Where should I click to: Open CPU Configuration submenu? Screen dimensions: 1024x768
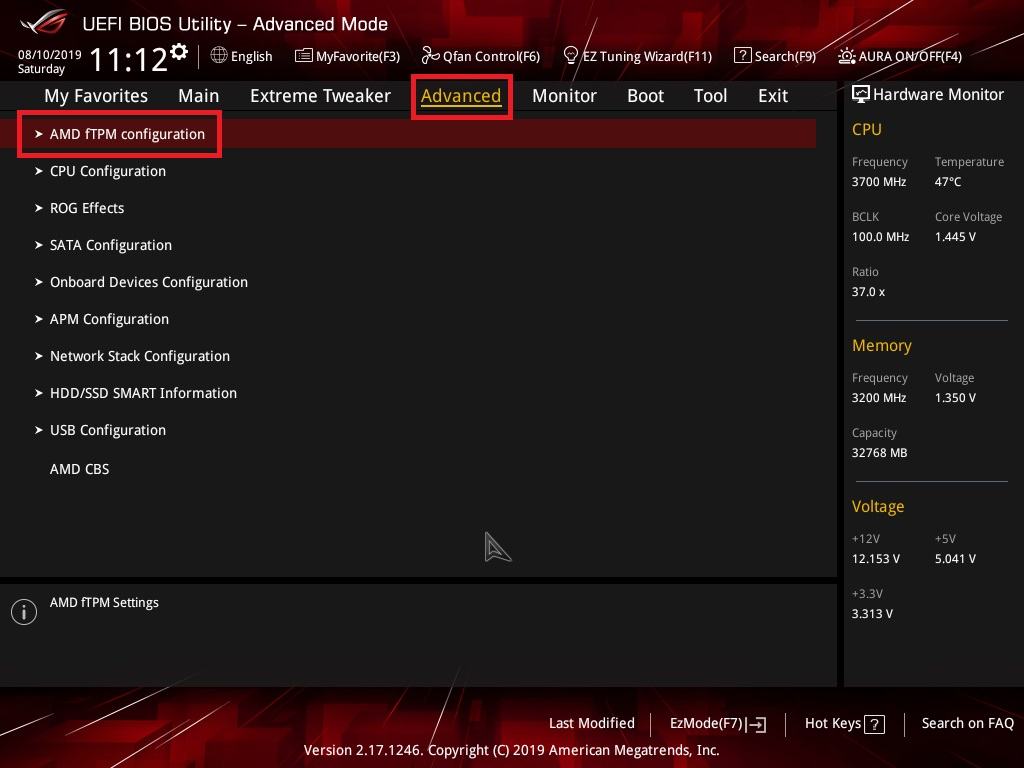pyautogui.click(x=108, y=171)
